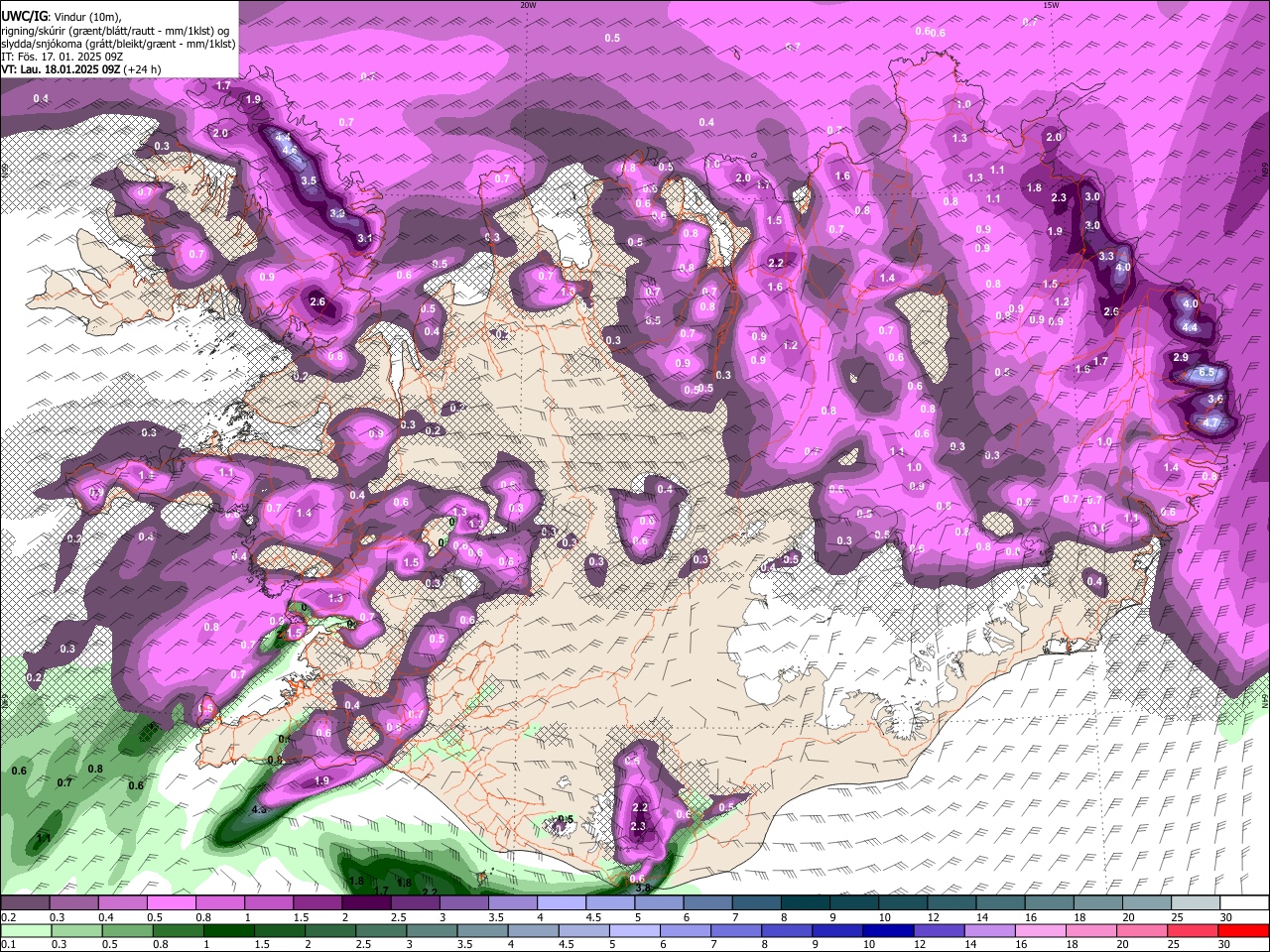Click the darkest purple snow swatch between 2 and 2.5

click(x=365, y=903)
